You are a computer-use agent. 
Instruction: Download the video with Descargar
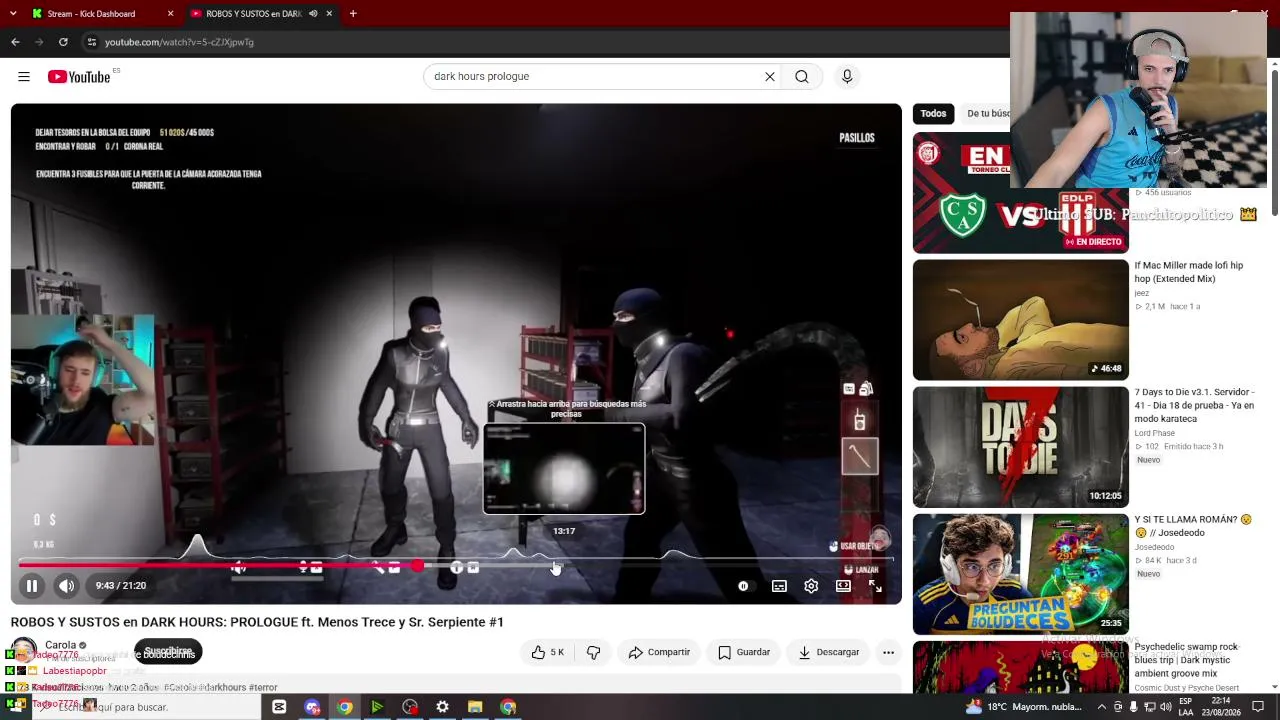[x=829, y=652]
